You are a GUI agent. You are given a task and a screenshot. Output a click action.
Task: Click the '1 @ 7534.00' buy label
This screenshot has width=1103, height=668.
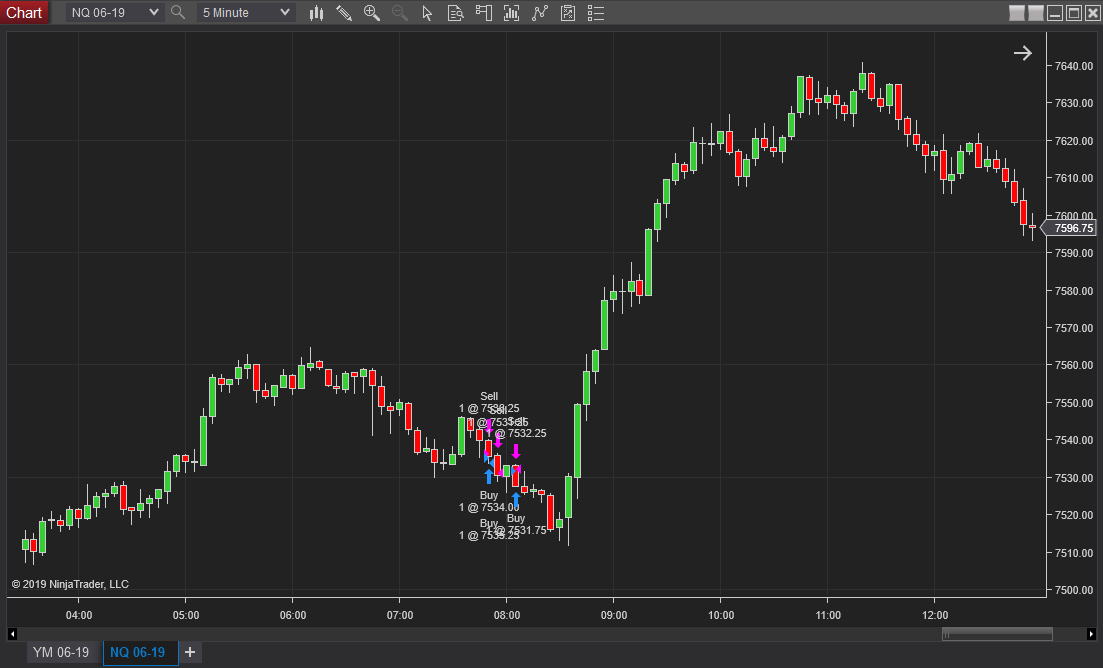[x=489, y=507]
